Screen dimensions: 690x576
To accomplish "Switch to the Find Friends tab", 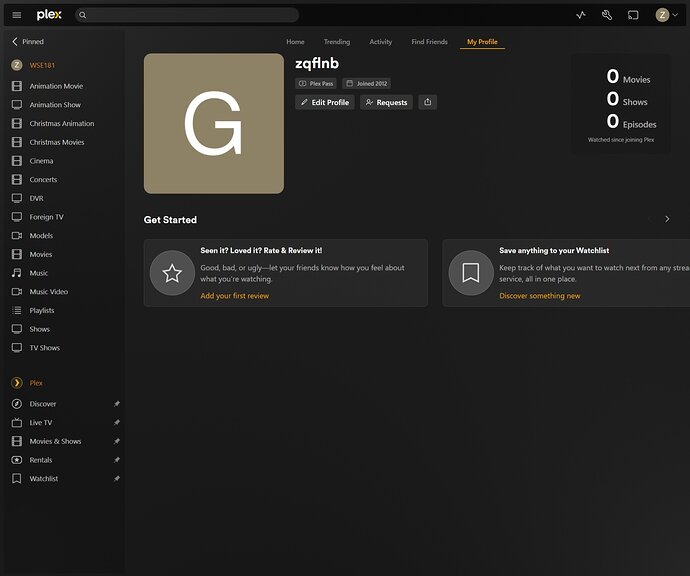I will pyautogui.click(x=429, y=42).
